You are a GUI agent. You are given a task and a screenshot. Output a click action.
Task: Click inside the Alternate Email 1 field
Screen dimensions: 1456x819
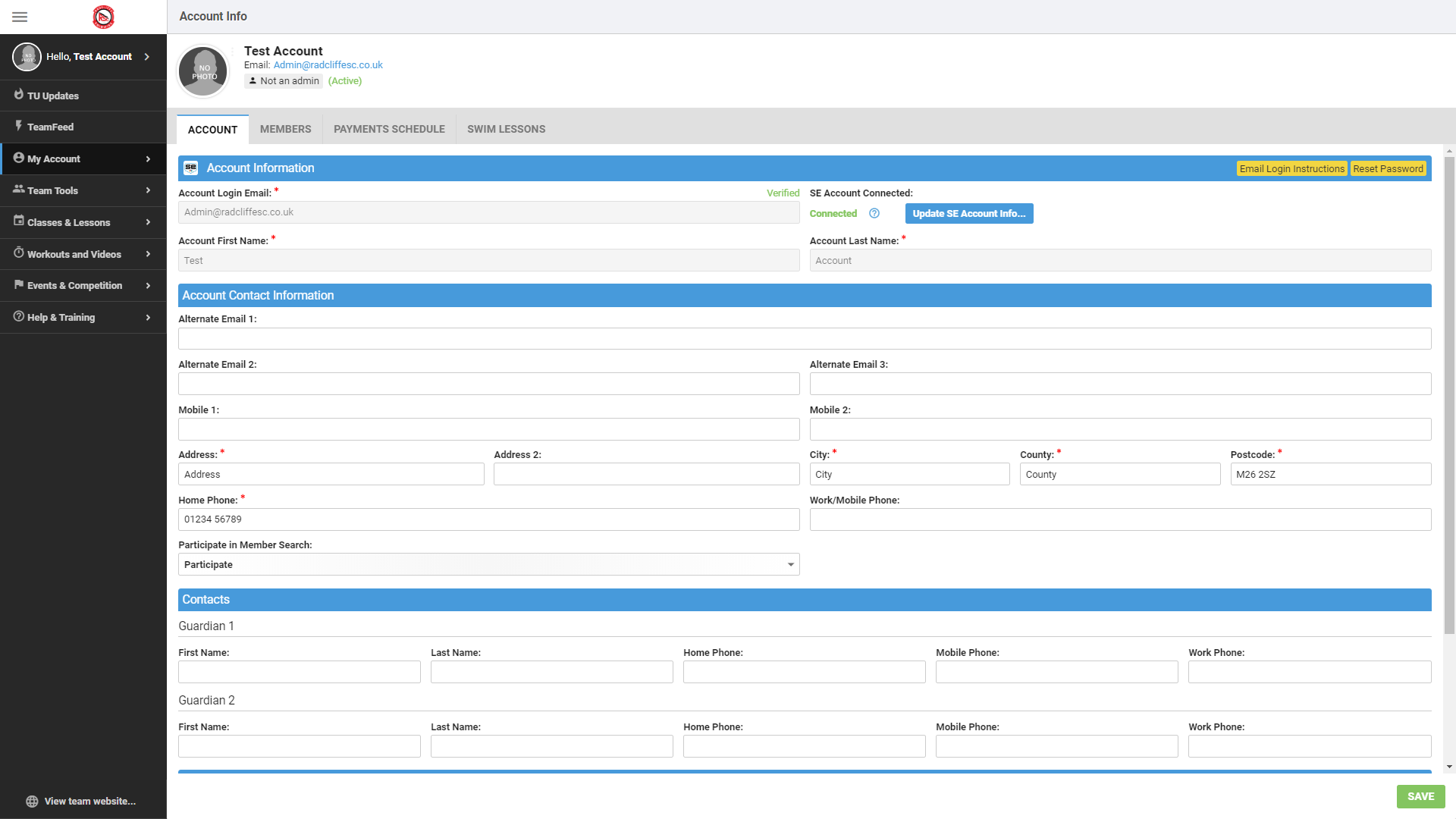(805, 338)
